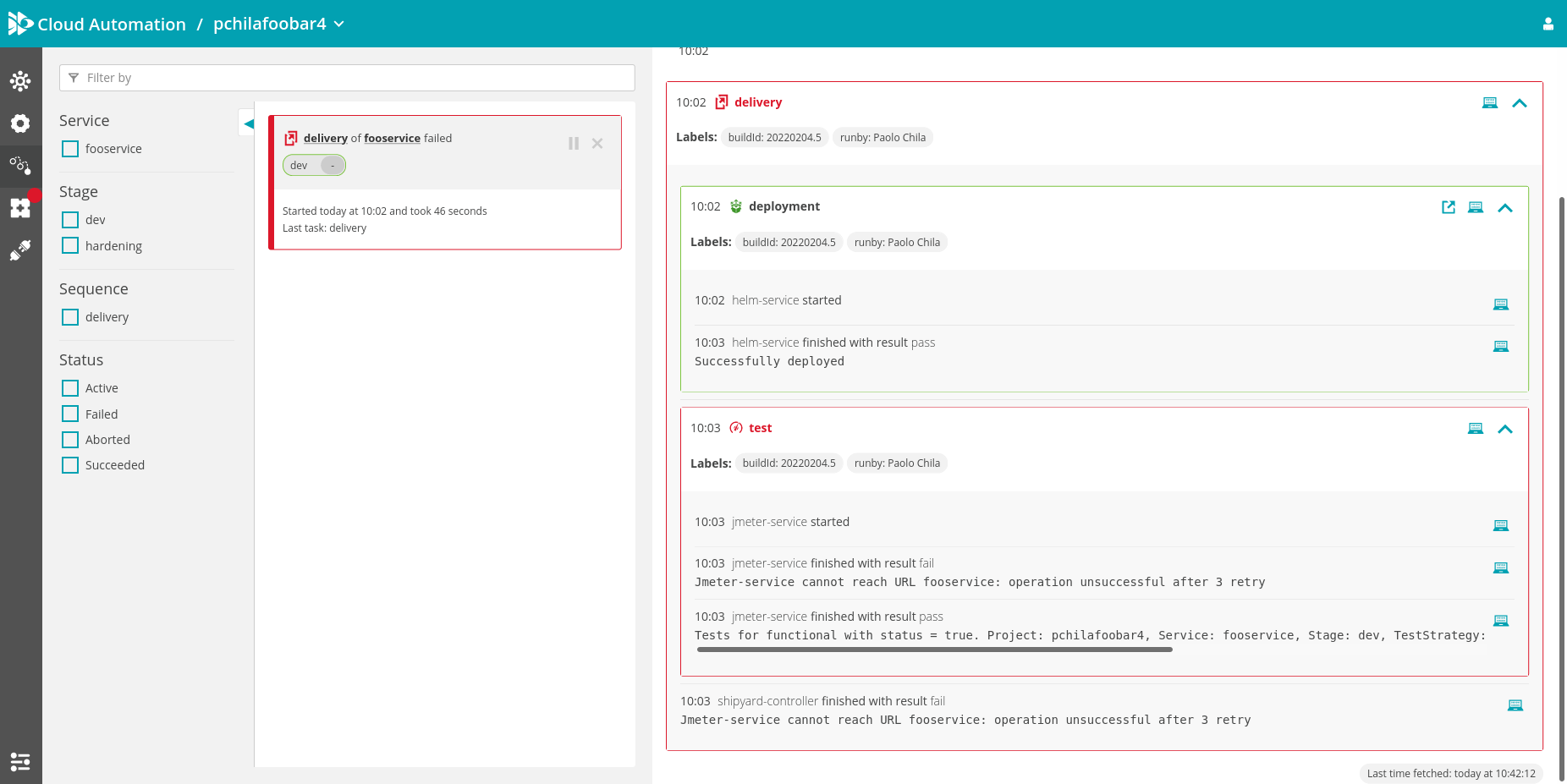Open the Cloud Automation logo home

pos(20,24)
